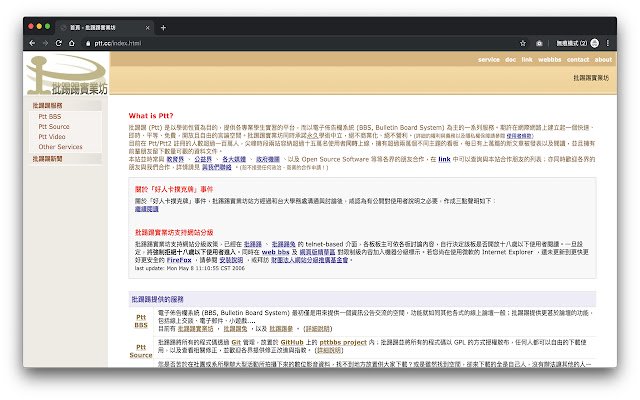Click the padlock icon before ptt.cc
This screenshot has height=400, width=640.
coord(88,43)
